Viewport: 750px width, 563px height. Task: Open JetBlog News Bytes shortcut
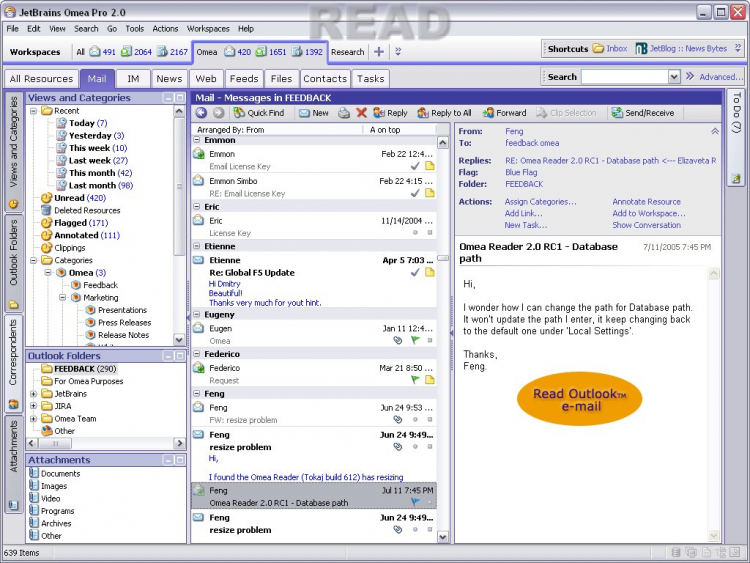pos(682,48)
